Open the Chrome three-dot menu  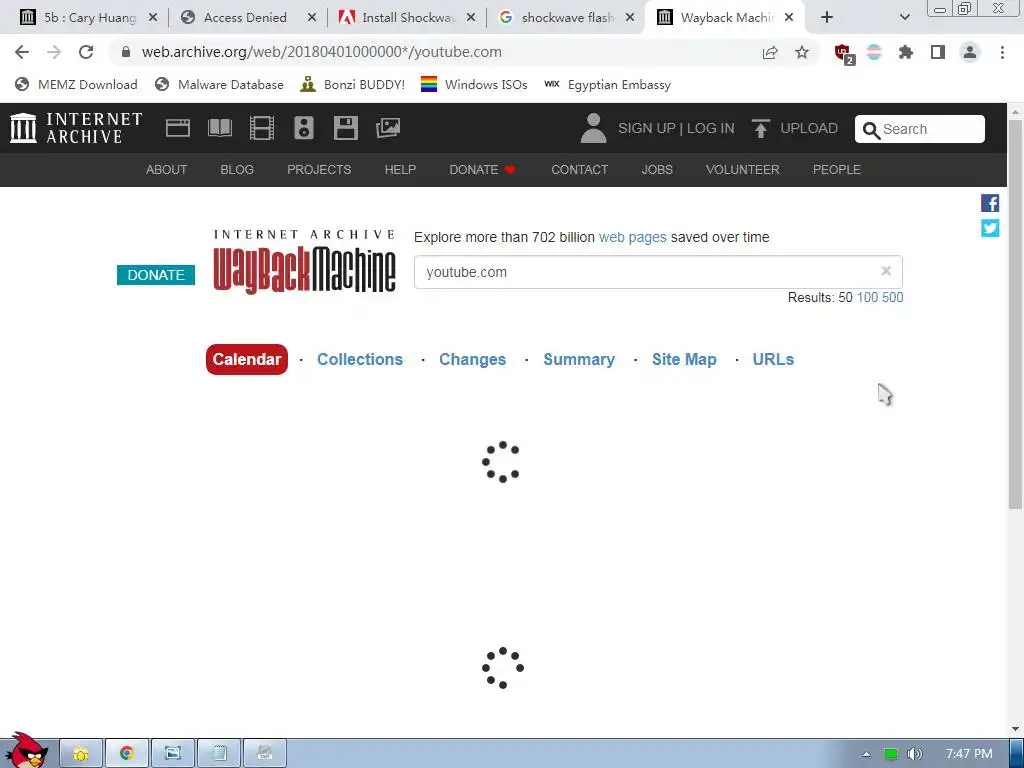pyautogui.click(x=1002, y=52)
